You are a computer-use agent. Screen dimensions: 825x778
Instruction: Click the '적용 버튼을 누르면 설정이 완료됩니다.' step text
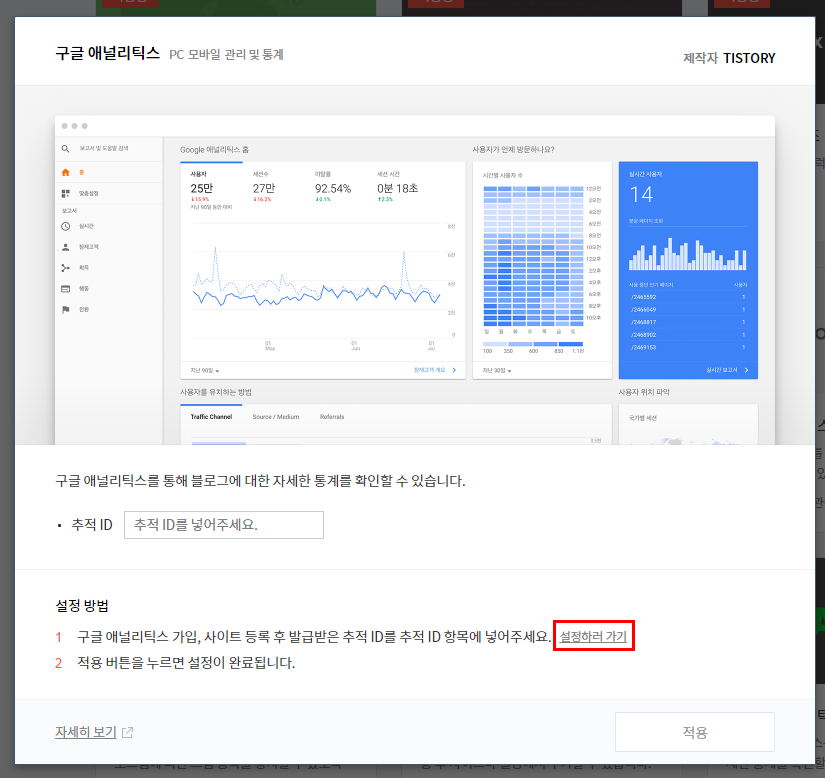[x=186, y=662]
